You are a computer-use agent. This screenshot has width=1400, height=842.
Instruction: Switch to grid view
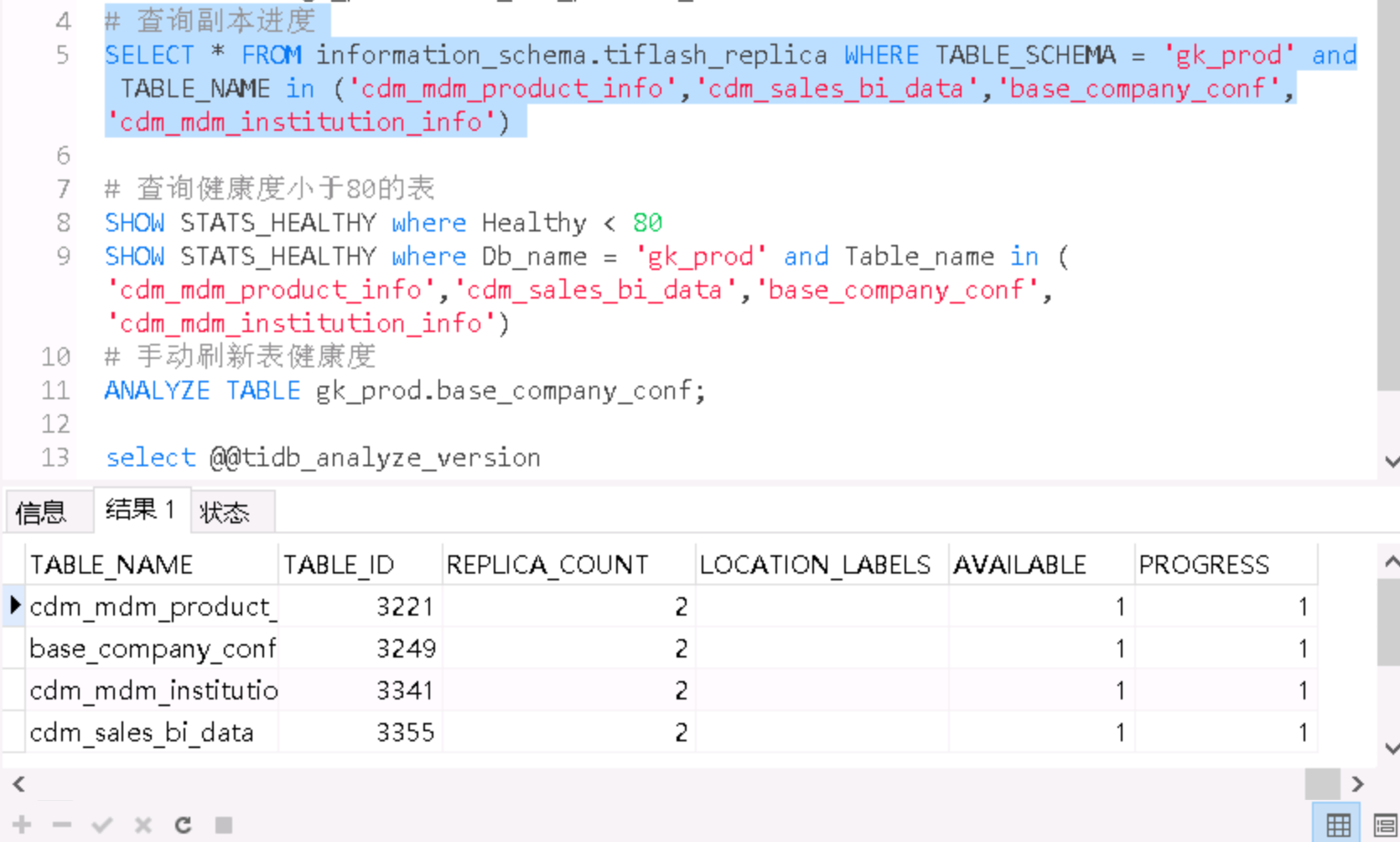pos(1339,825)
